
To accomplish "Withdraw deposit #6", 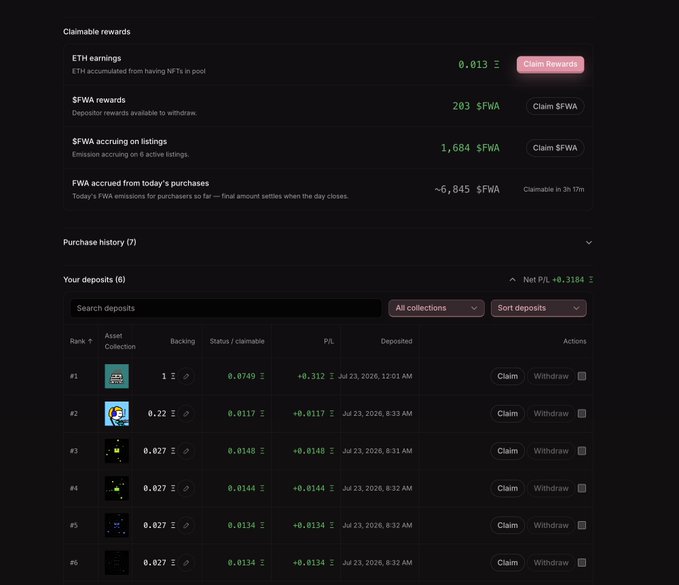I will 551,562.
